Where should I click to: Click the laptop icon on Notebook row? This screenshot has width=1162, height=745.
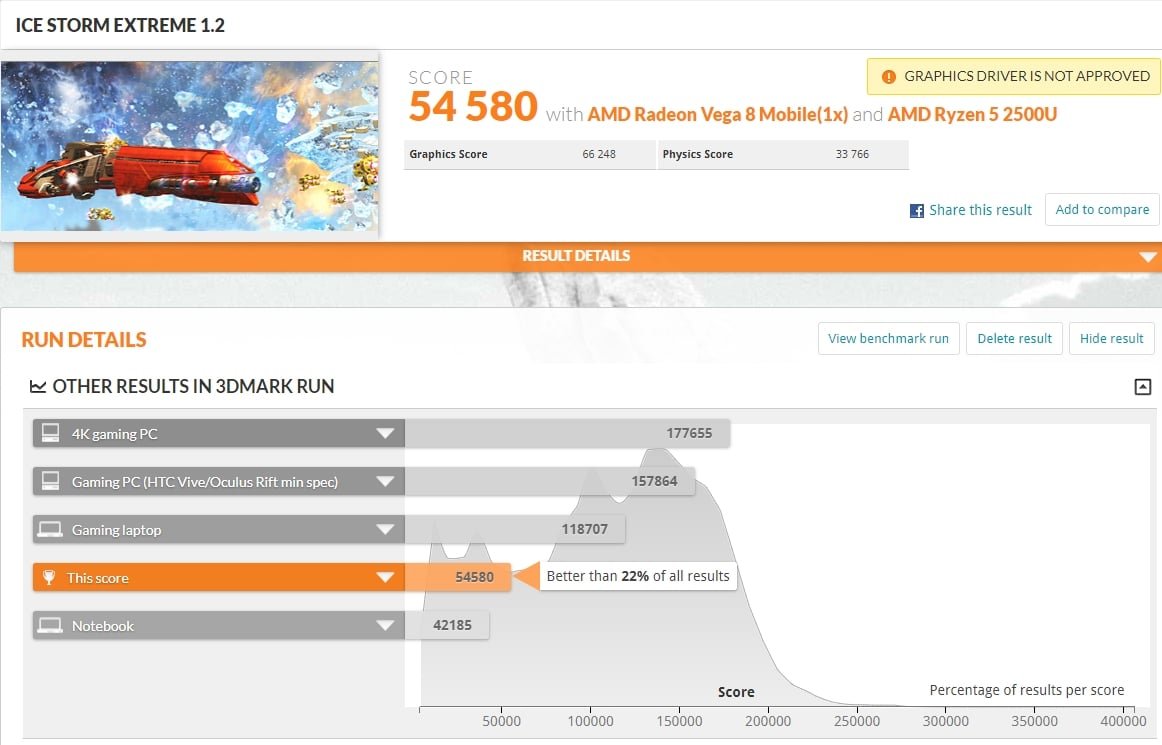(x=50, y=625)
